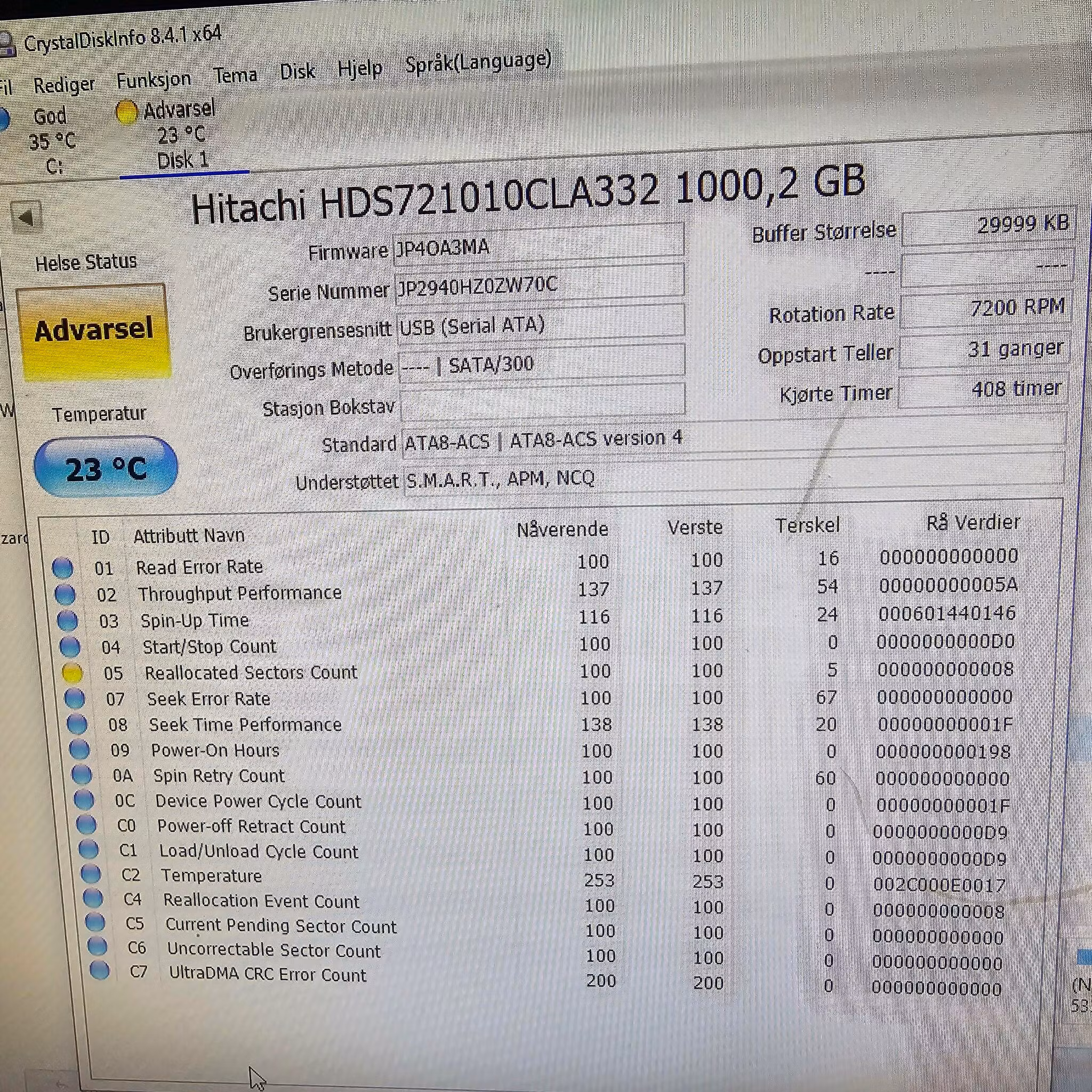Open the Språk(Language) menu
Image resolution: width=1092 pixels, height=1092 pixels.
click(x=478, y=63)
